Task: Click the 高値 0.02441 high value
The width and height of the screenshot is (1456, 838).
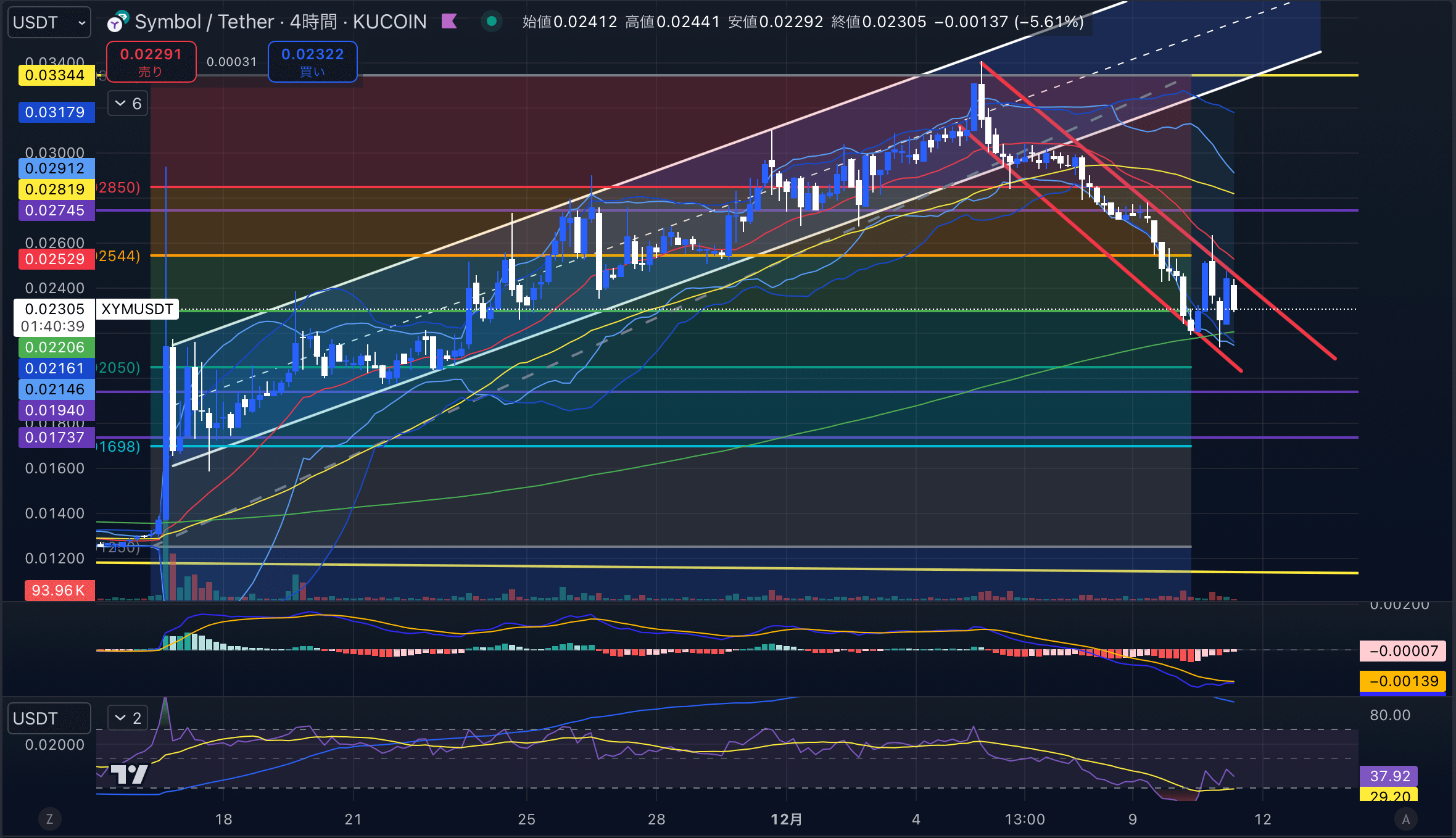Action: [x=672, y=22]
